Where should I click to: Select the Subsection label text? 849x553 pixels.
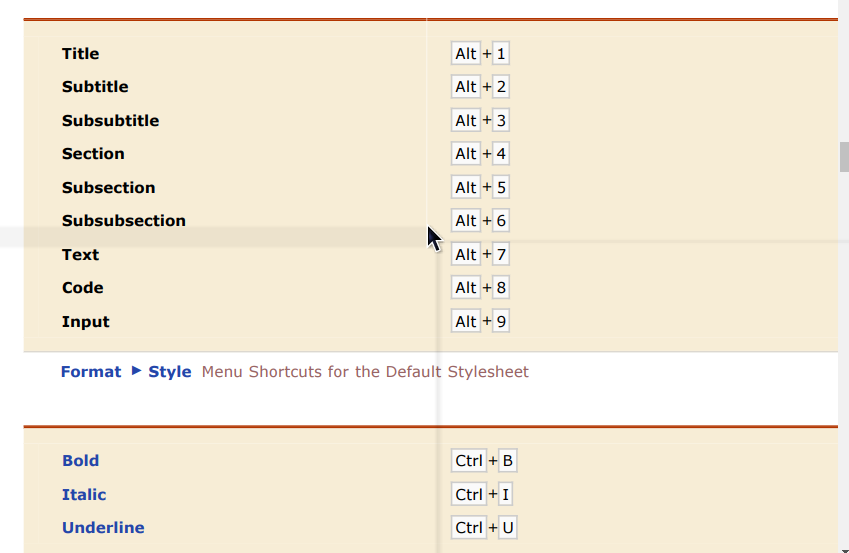pos(108,188)
